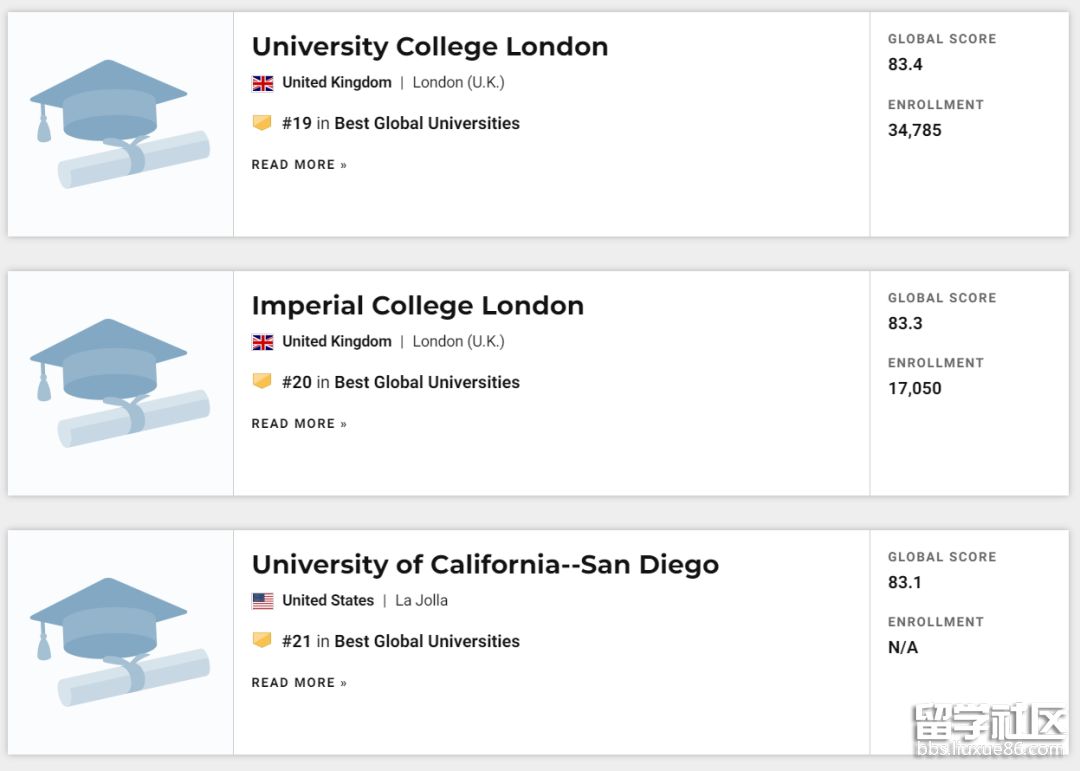Click "#20 in Best Global Universities" text
Viewport: 1080px width, 771px height.
coord(401,383)
